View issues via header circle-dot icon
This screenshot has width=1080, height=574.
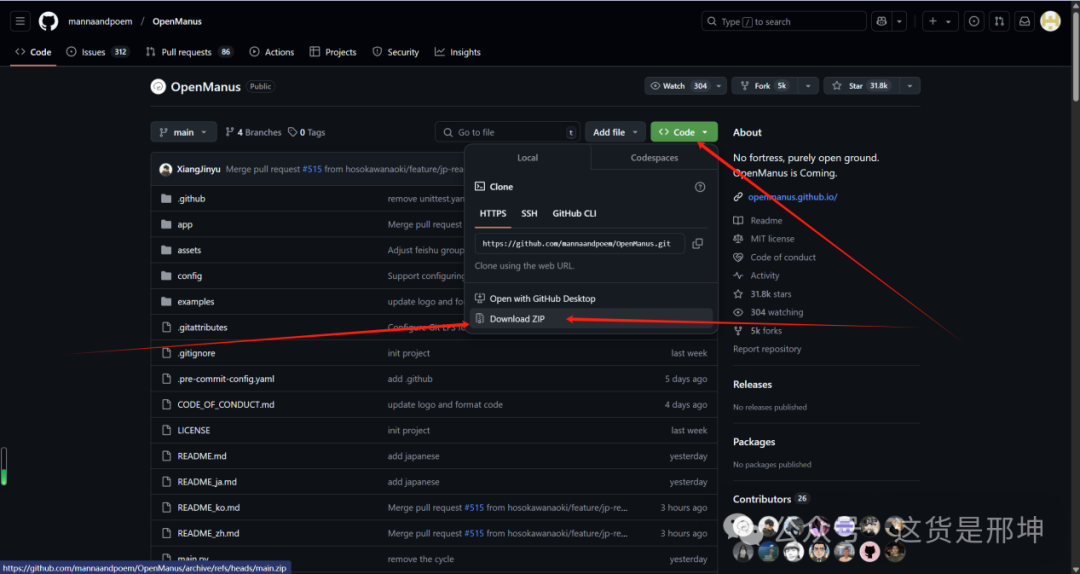974,21
